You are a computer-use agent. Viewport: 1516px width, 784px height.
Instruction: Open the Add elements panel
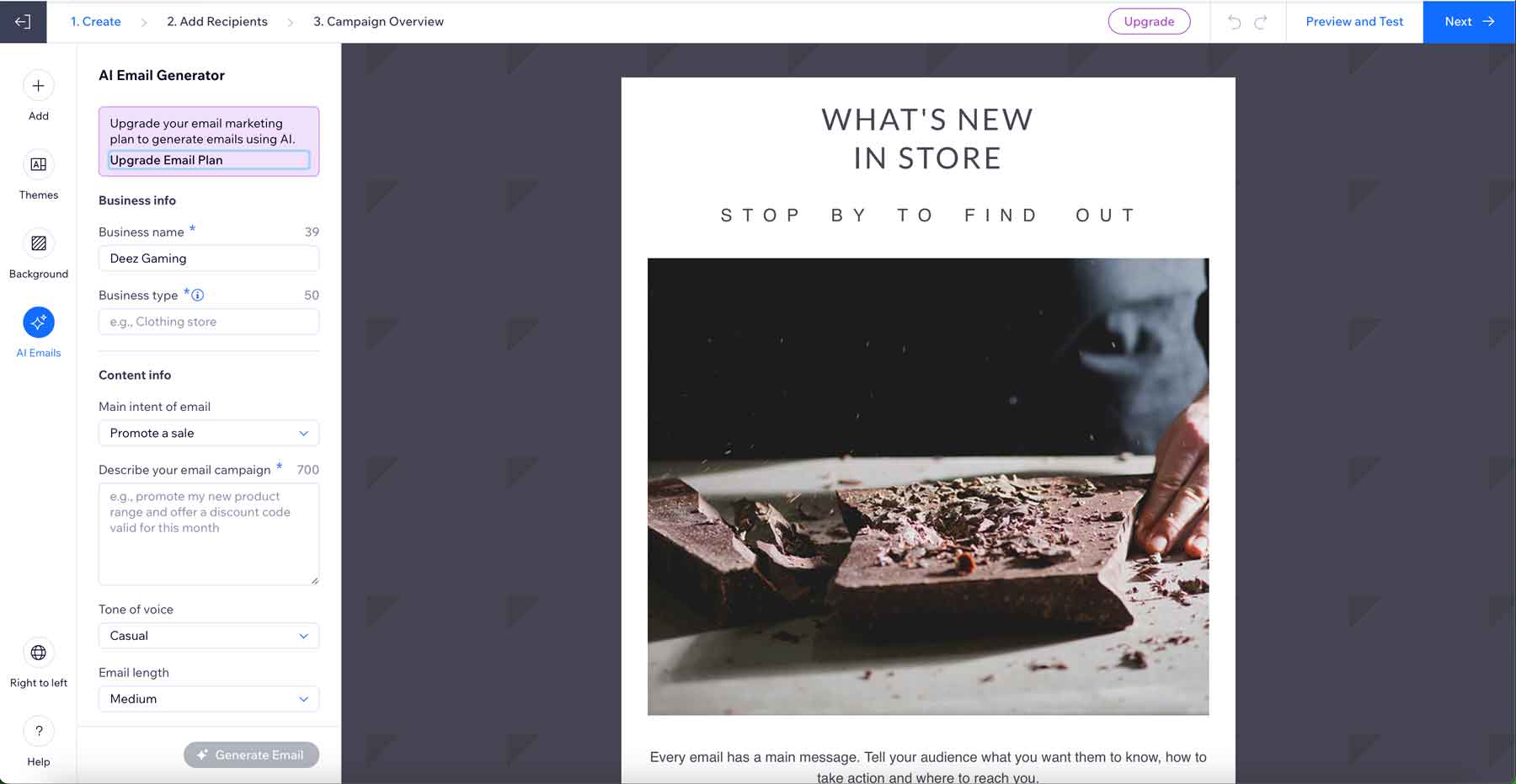click(38, 86)
